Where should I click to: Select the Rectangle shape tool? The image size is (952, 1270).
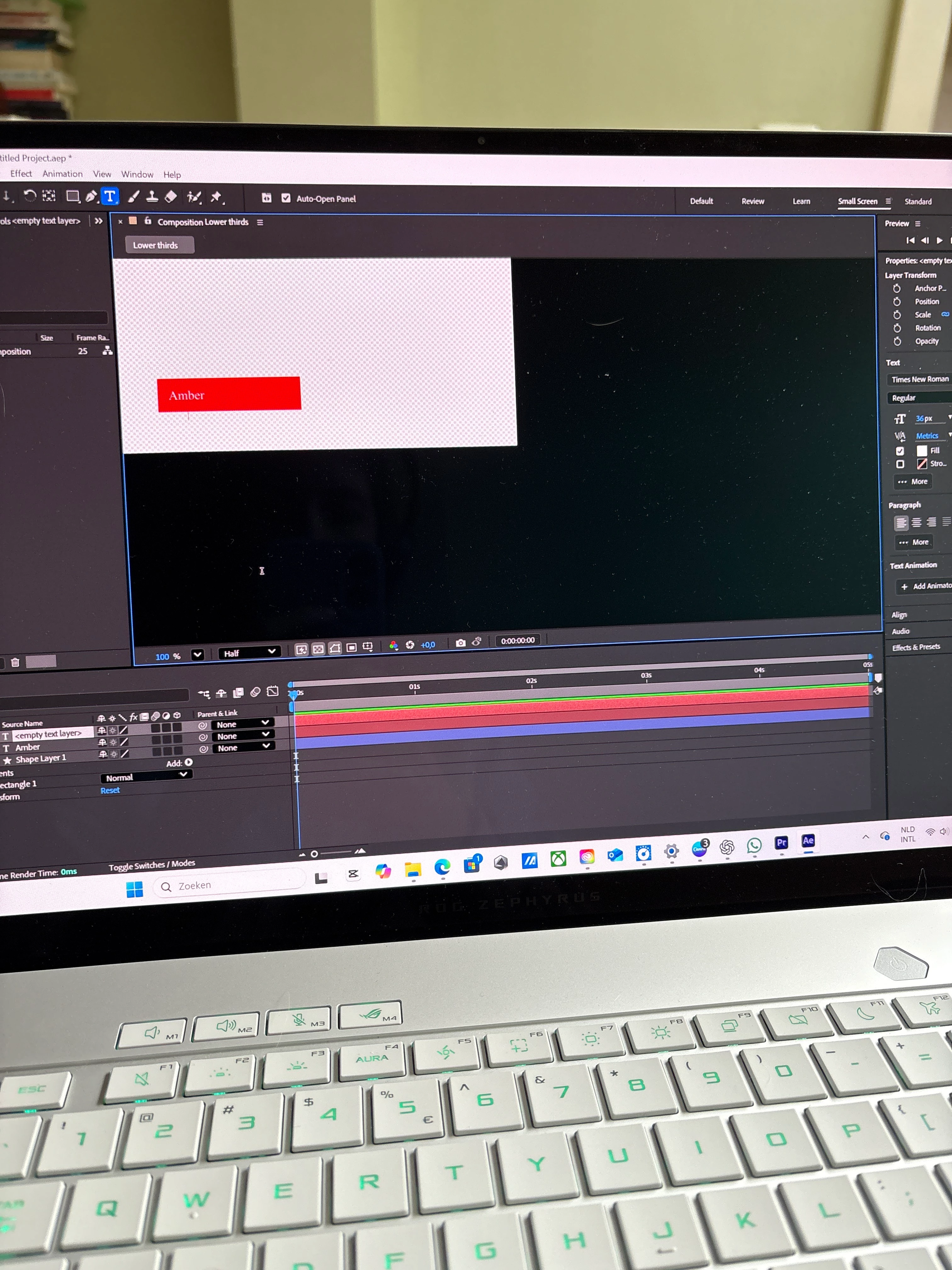pyautogui.click(x=73, y=197)
